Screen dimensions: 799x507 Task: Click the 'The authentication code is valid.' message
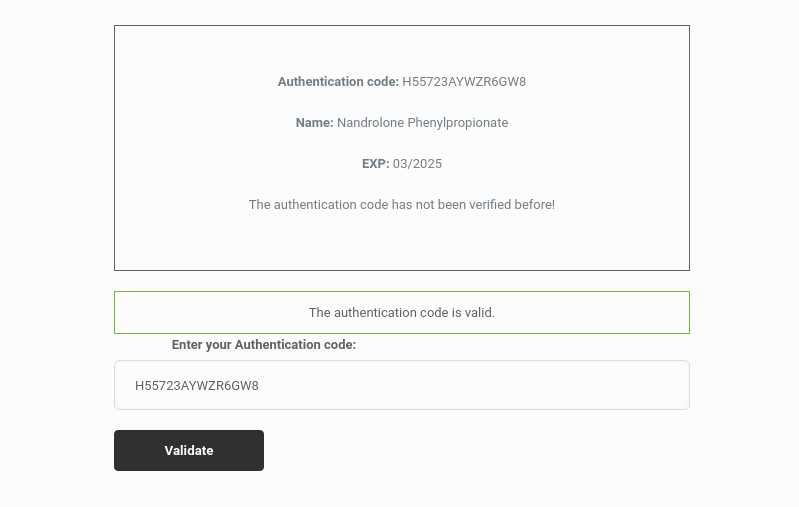tap(402, 312)
